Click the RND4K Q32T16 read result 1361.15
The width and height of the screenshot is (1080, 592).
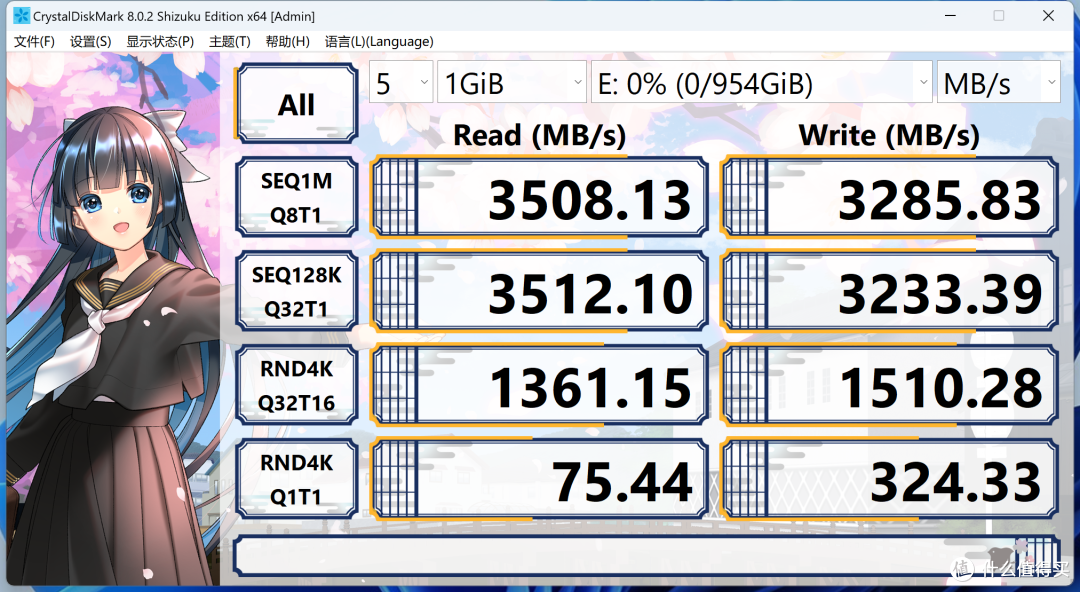click(539, 385)
